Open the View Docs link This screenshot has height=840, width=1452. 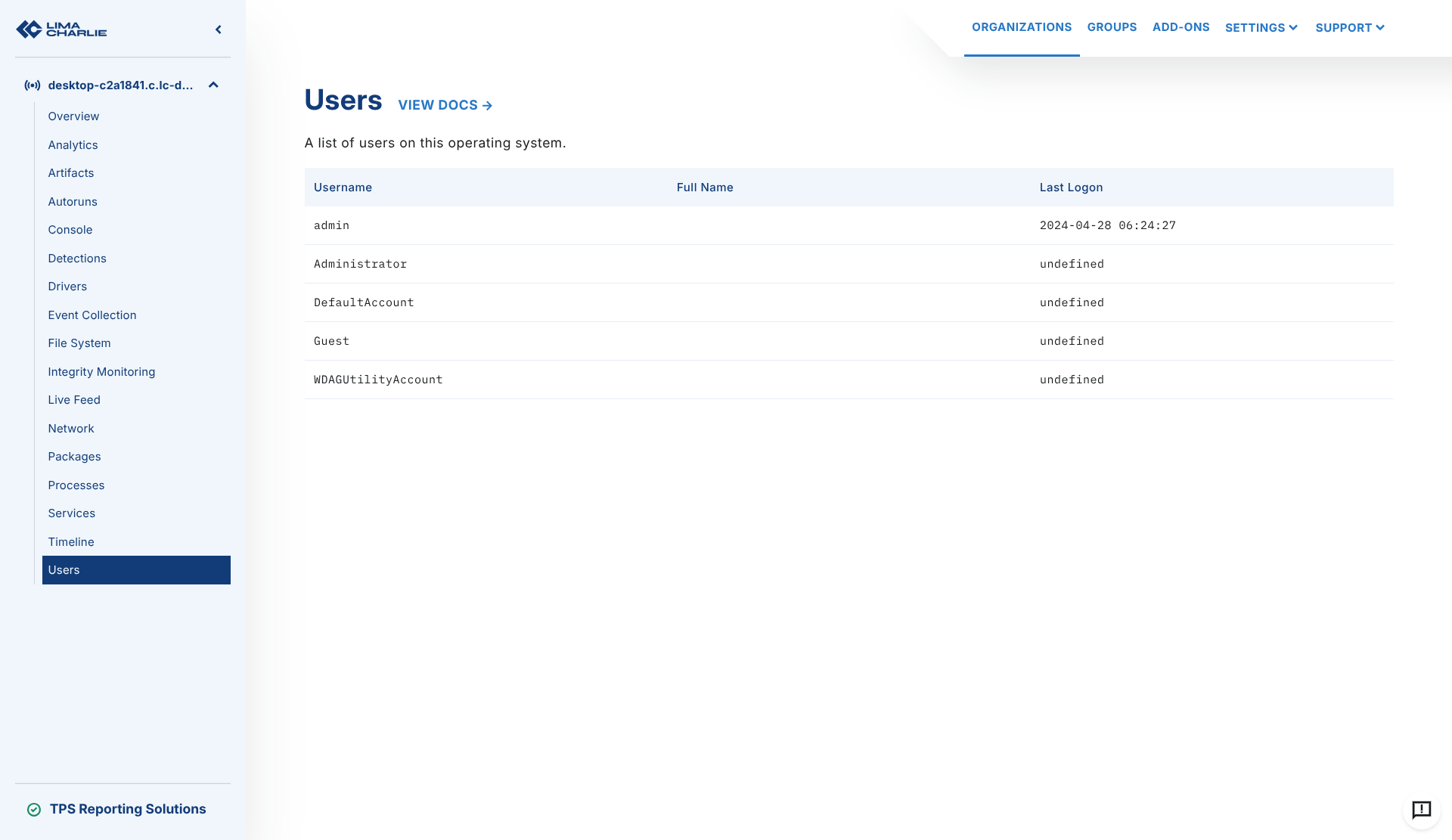445,105
